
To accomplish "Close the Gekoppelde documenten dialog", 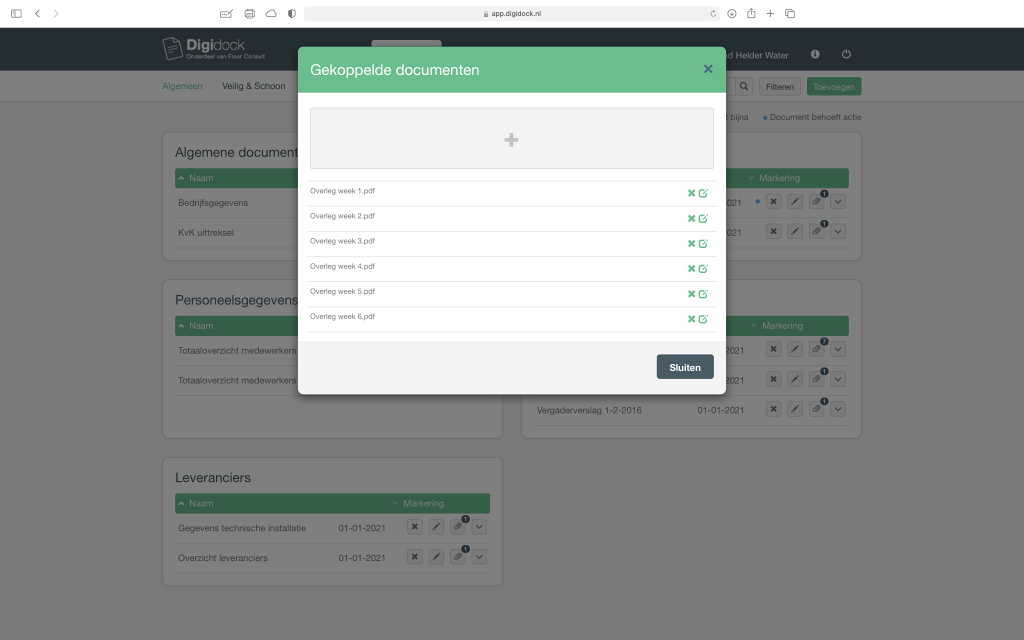I will tap(708, 69).
